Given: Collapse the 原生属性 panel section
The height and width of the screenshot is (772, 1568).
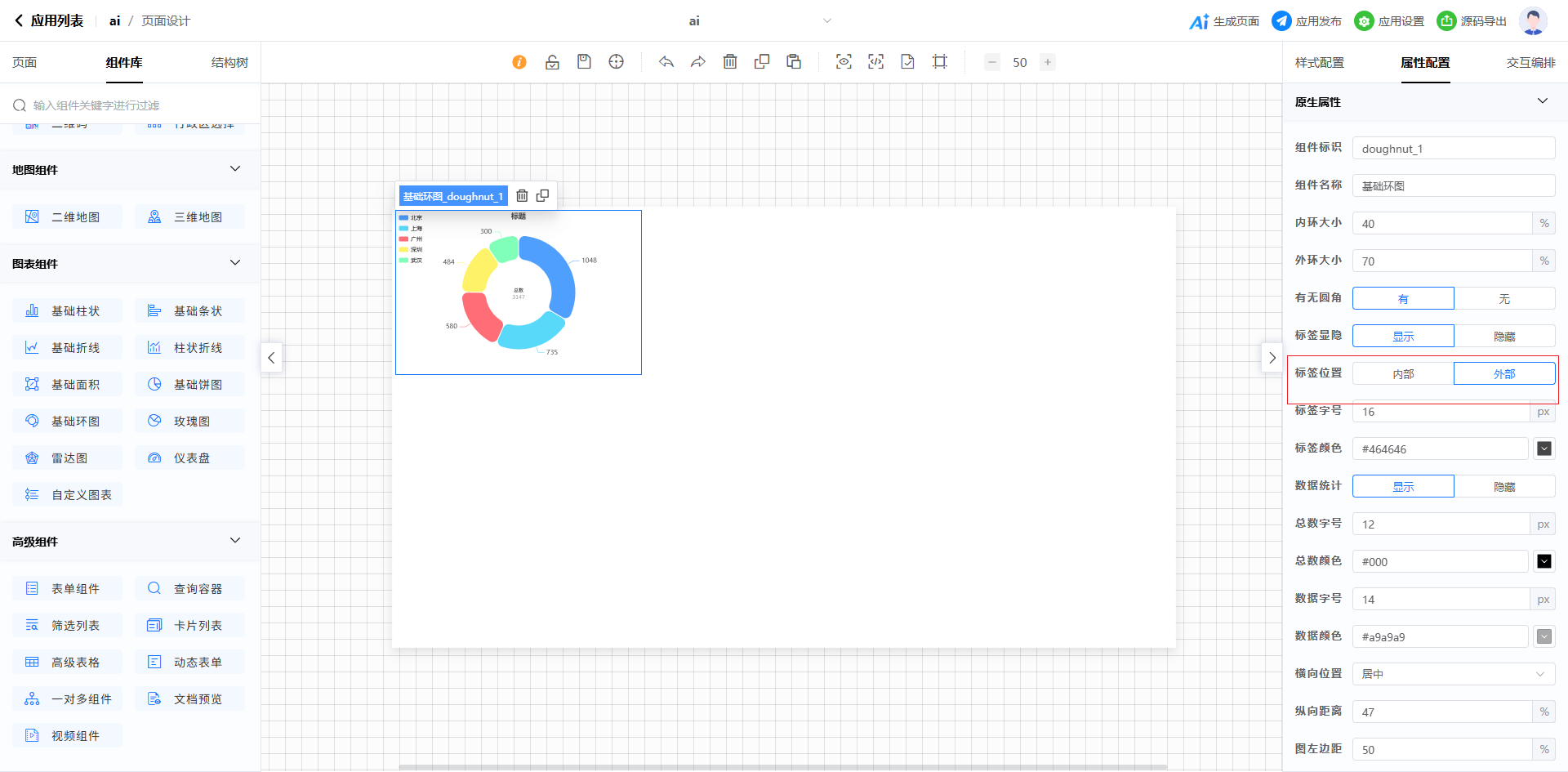Looking at the screenshot, I should [x=1542, y=101].
